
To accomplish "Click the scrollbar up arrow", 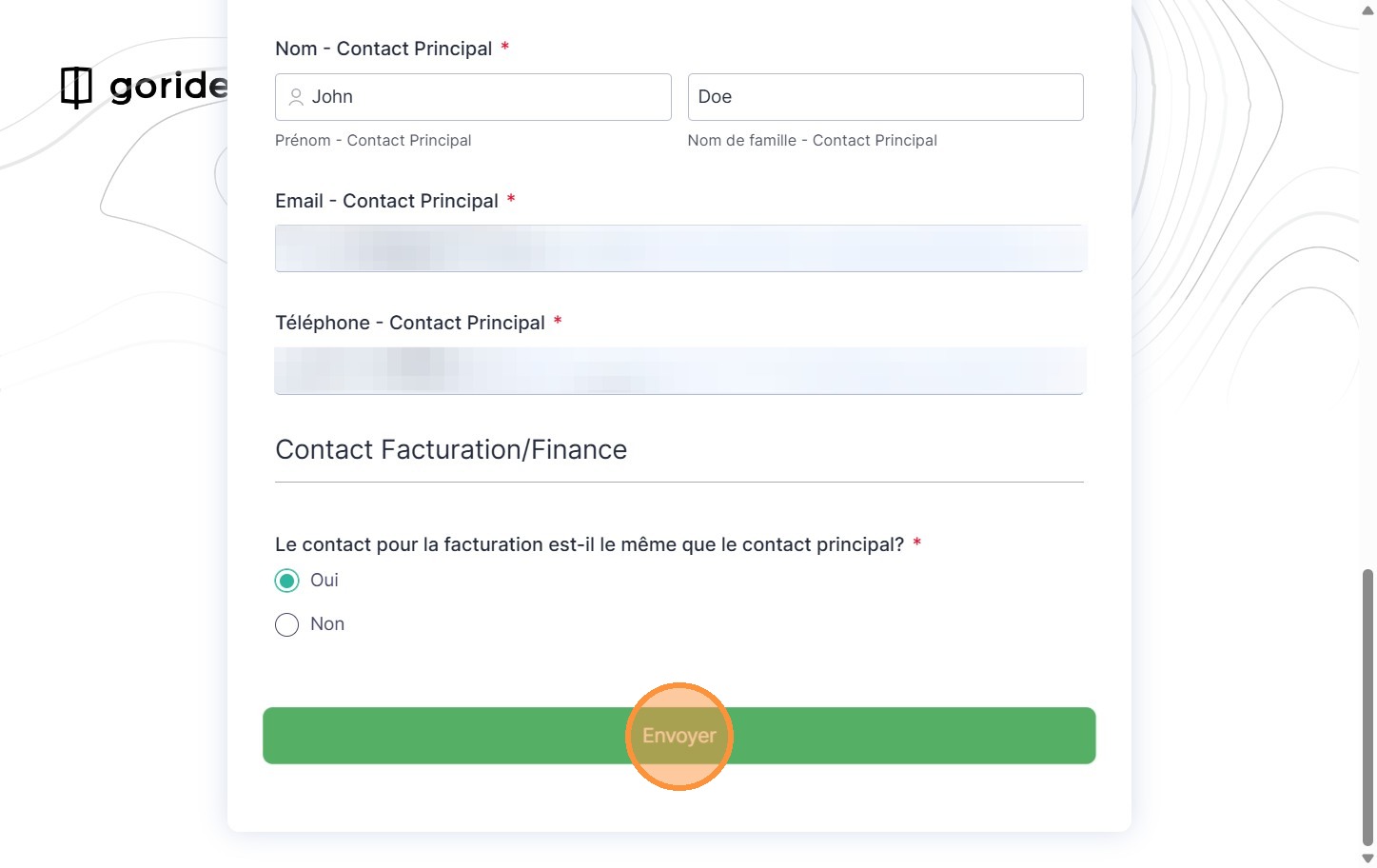I will click(1367, 10).
